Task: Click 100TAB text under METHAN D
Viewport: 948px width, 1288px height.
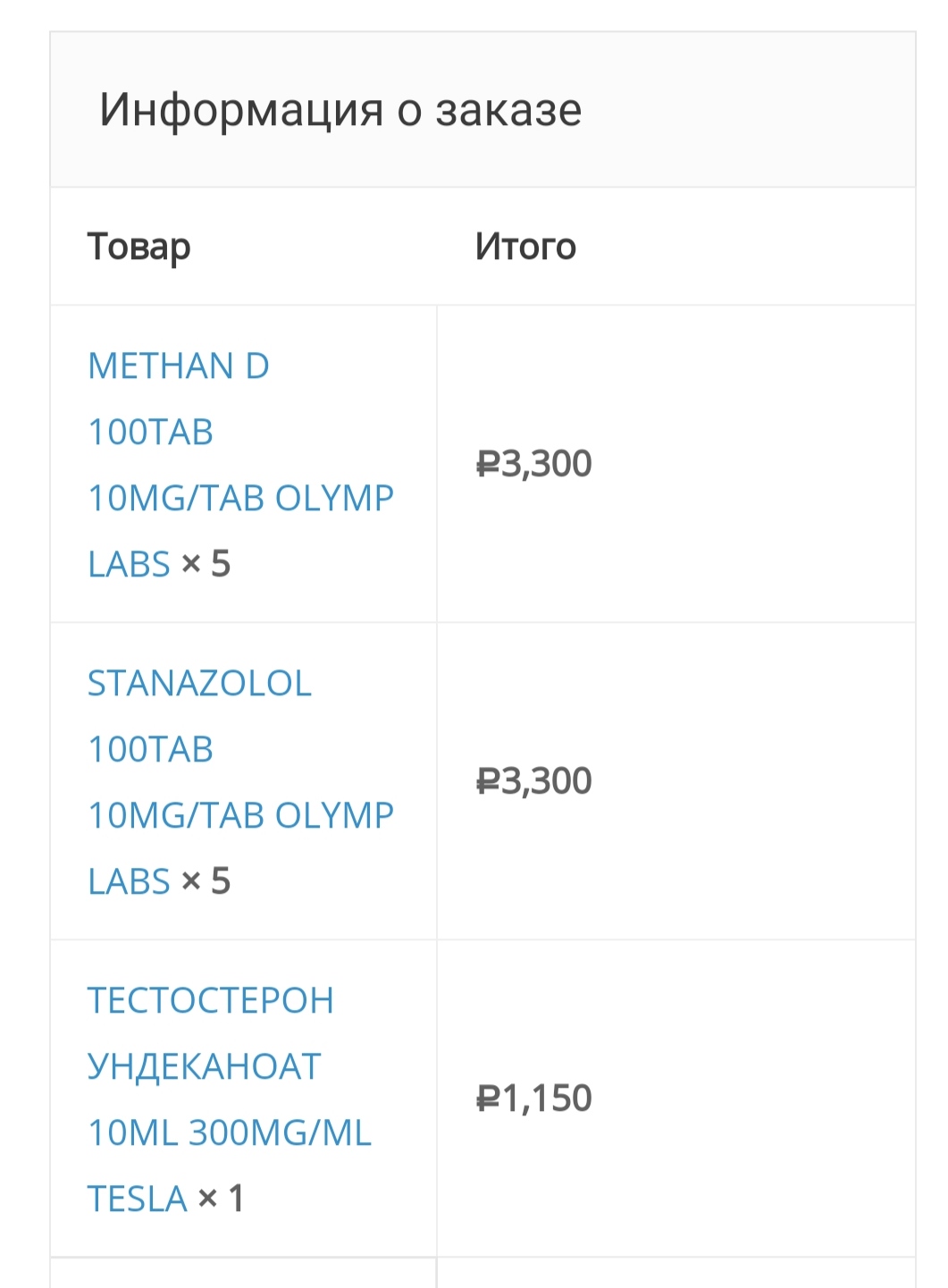Action: [x=150, y=433]
